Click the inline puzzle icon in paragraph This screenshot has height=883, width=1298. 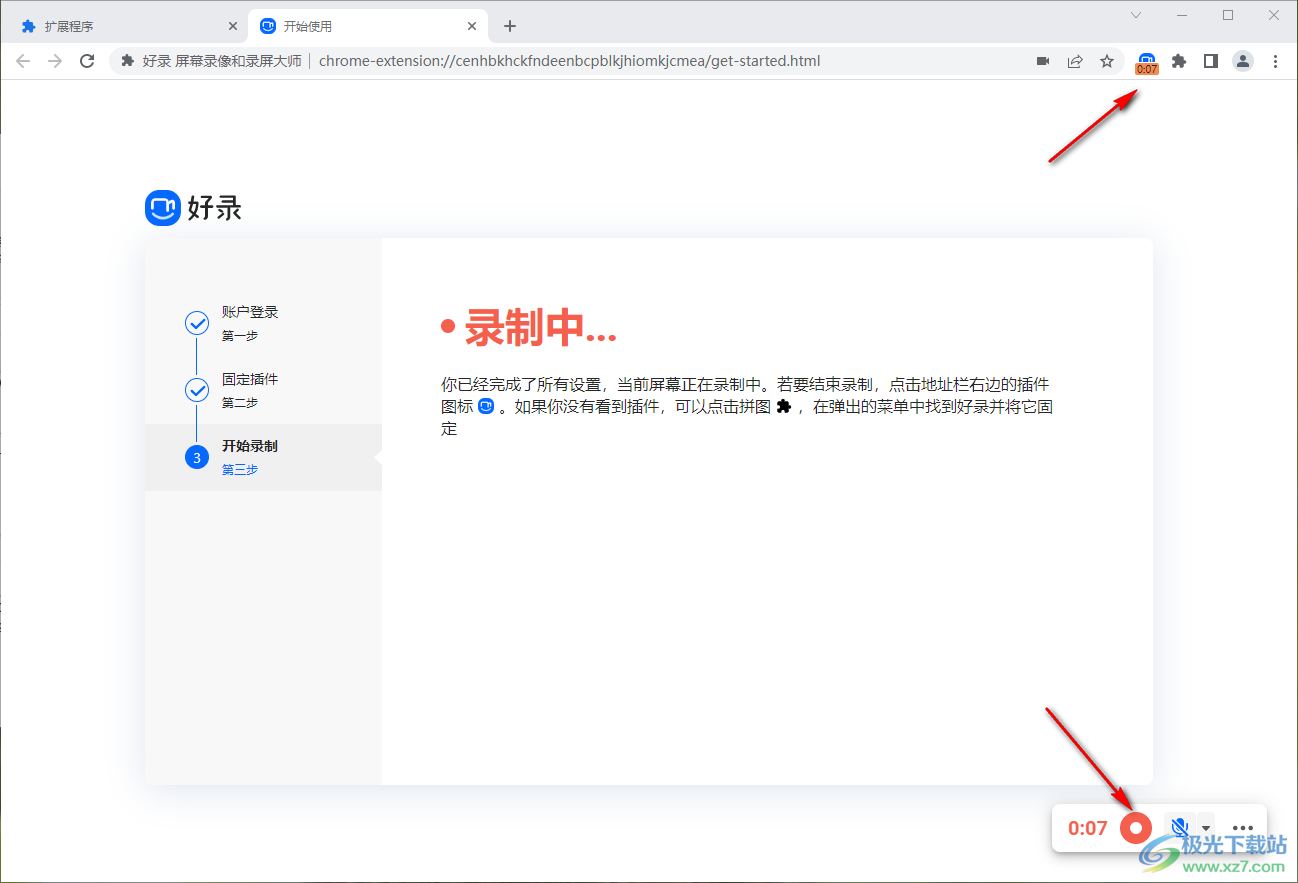click(783, 406)
